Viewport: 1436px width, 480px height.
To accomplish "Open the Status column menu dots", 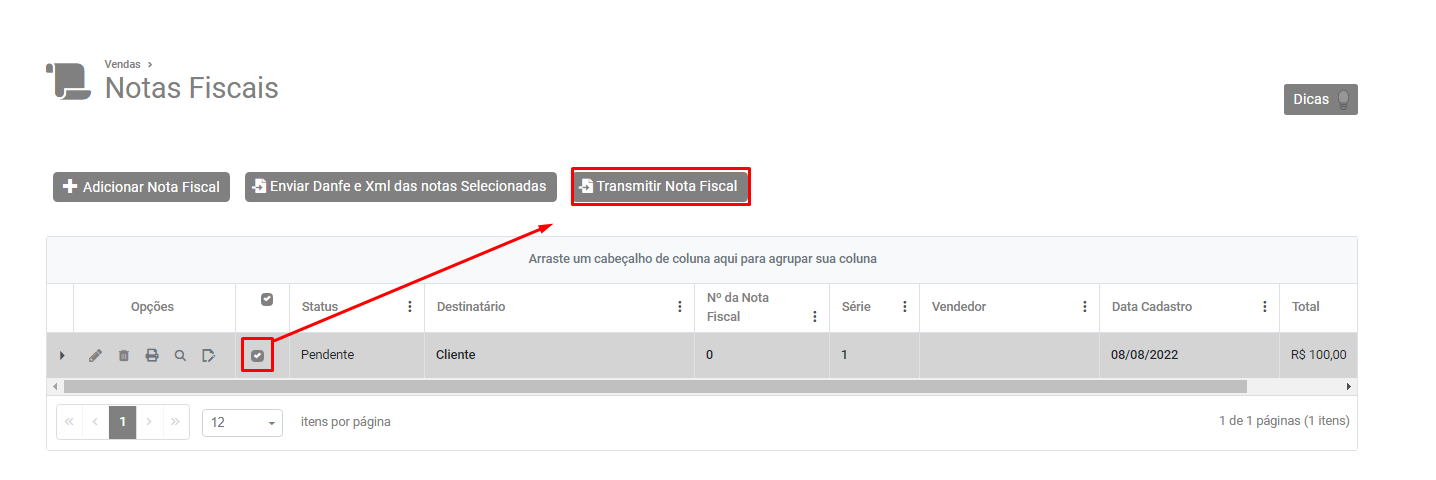I will [x=409, y=307].
